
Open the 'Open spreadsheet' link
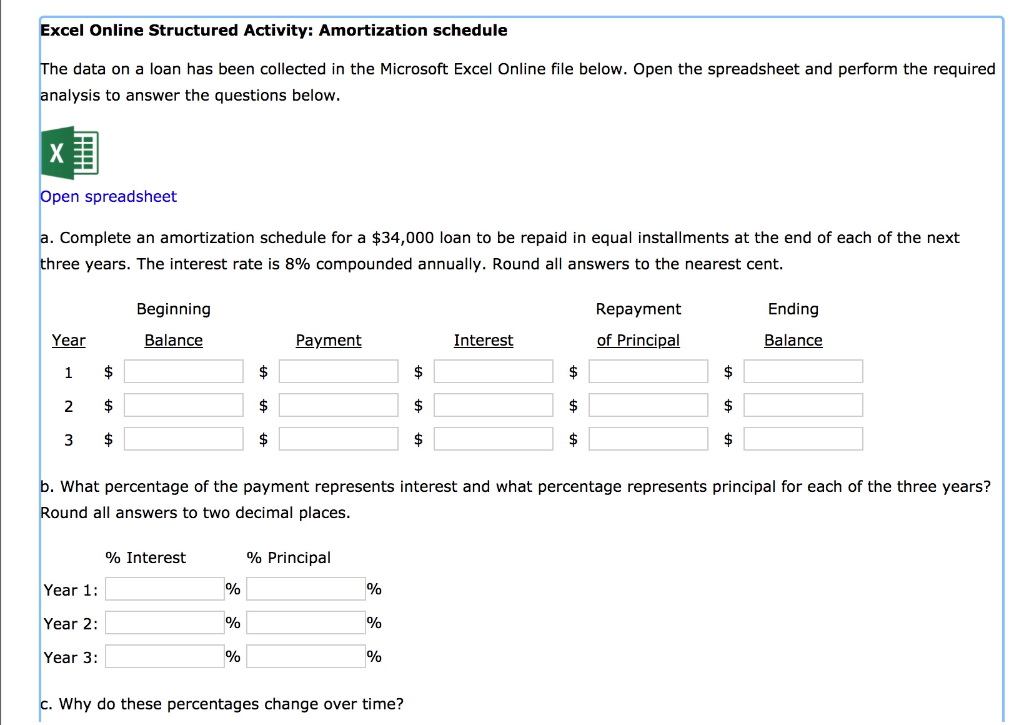tap(108, 197)
